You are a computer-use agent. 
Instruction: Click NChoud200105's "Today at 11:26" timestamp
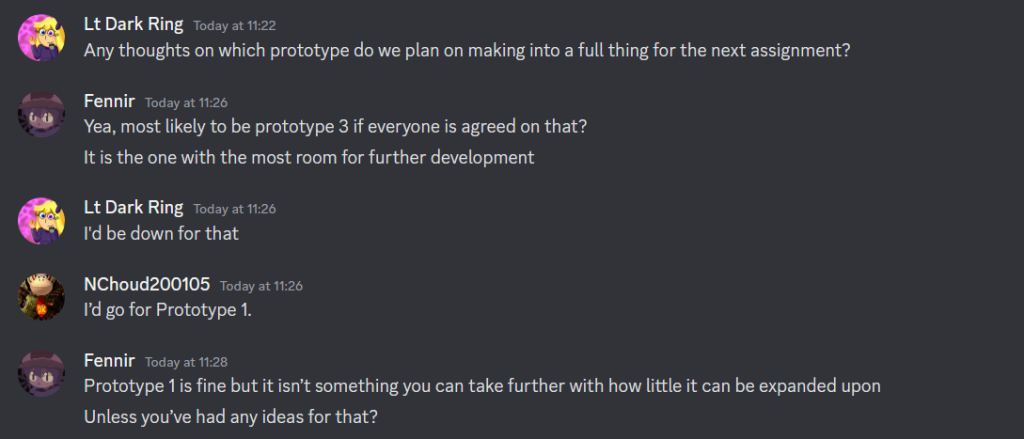pyautogui.click(x=261, y=285)
